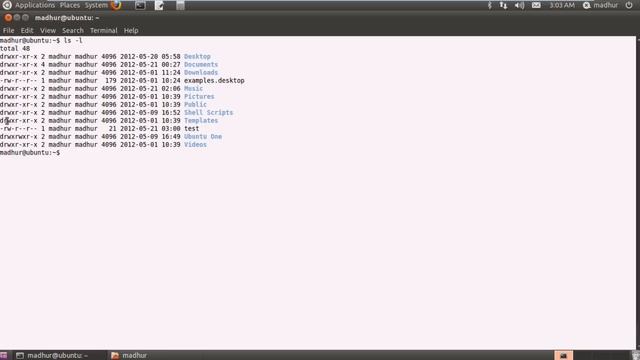Screen dimensions: 640x360
Task: Click the Pictures directory name
Action: (x=199, y=97)
